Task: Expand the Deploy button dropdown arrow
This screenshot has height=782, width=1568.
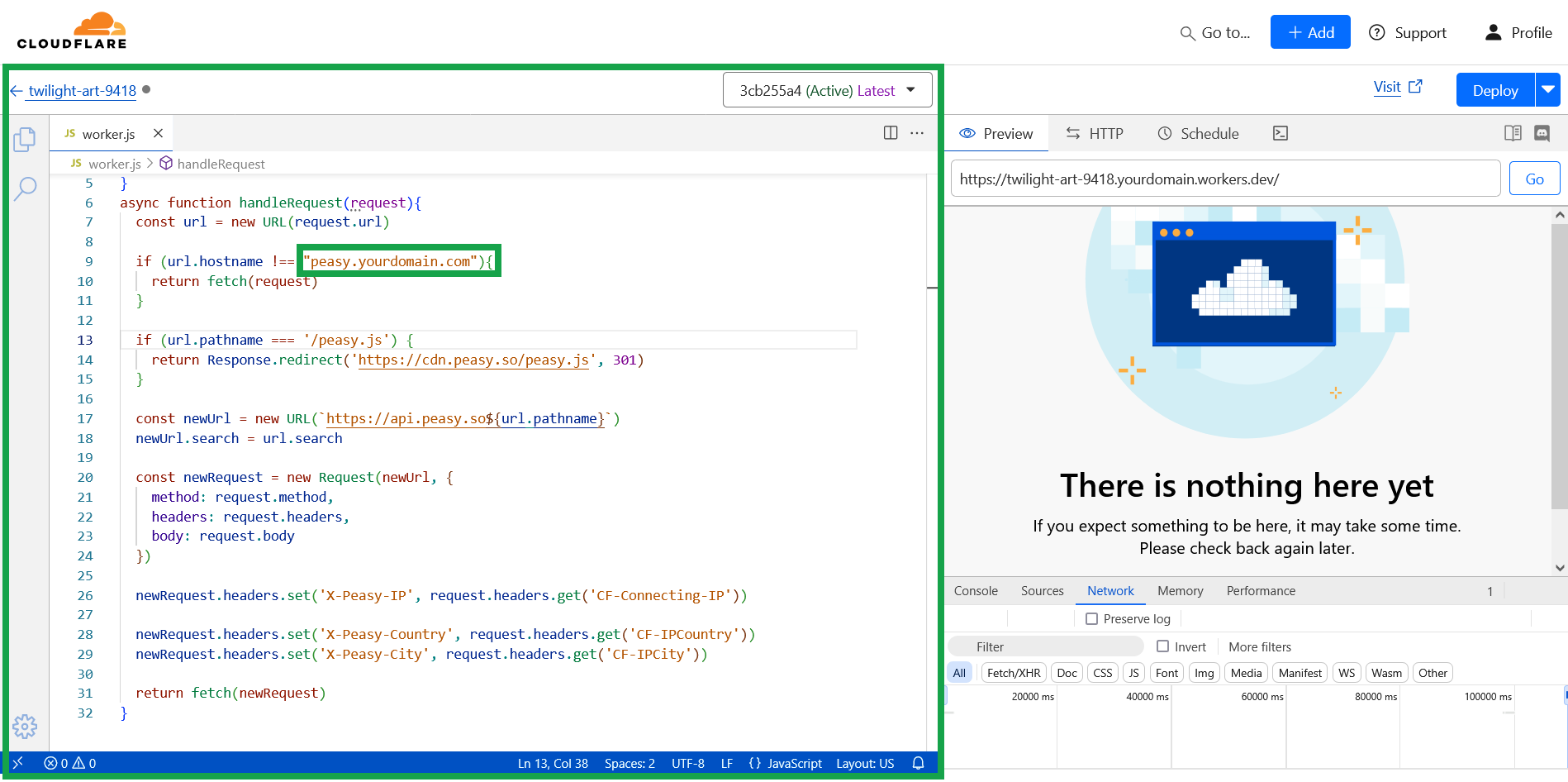Action: click(x=1549, y=89)
